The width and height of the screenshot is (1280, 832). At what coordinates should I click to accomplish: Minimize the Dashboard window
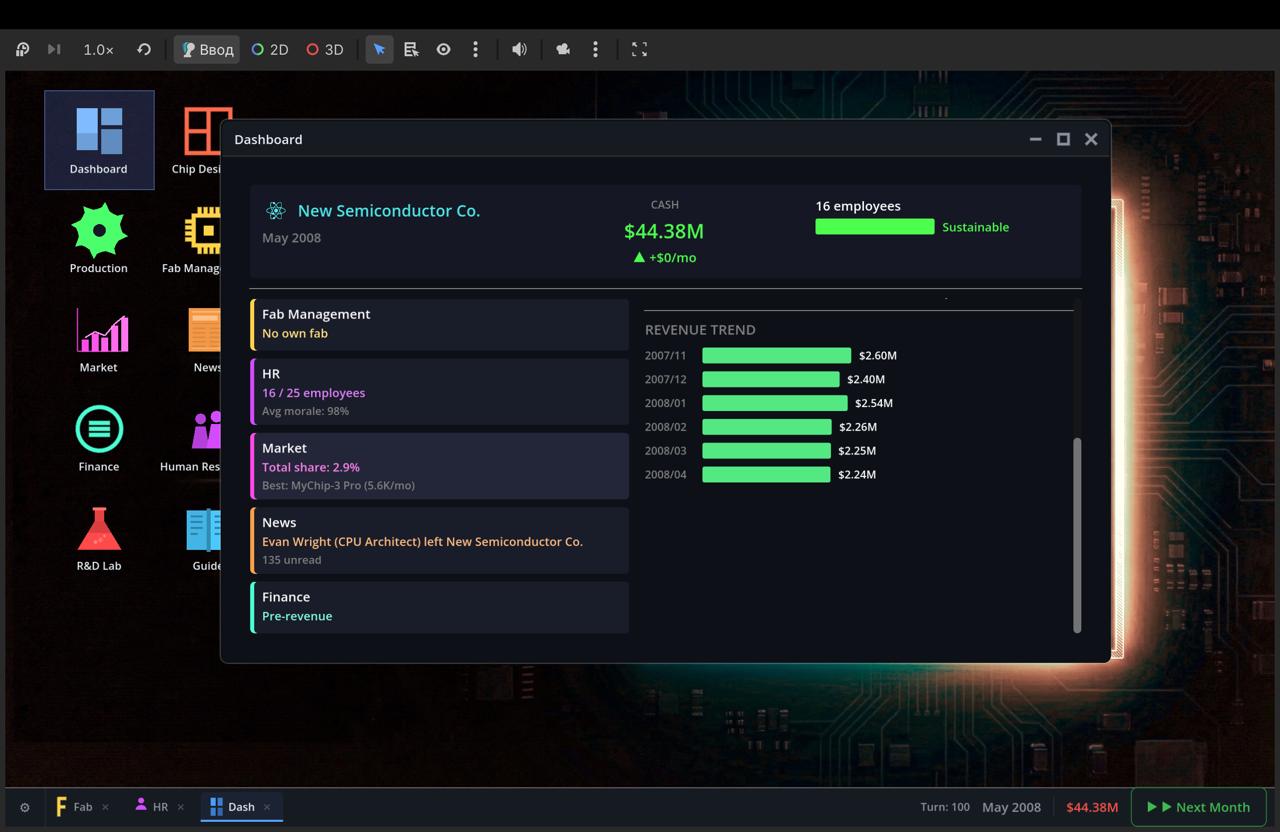click(1036, 139)
